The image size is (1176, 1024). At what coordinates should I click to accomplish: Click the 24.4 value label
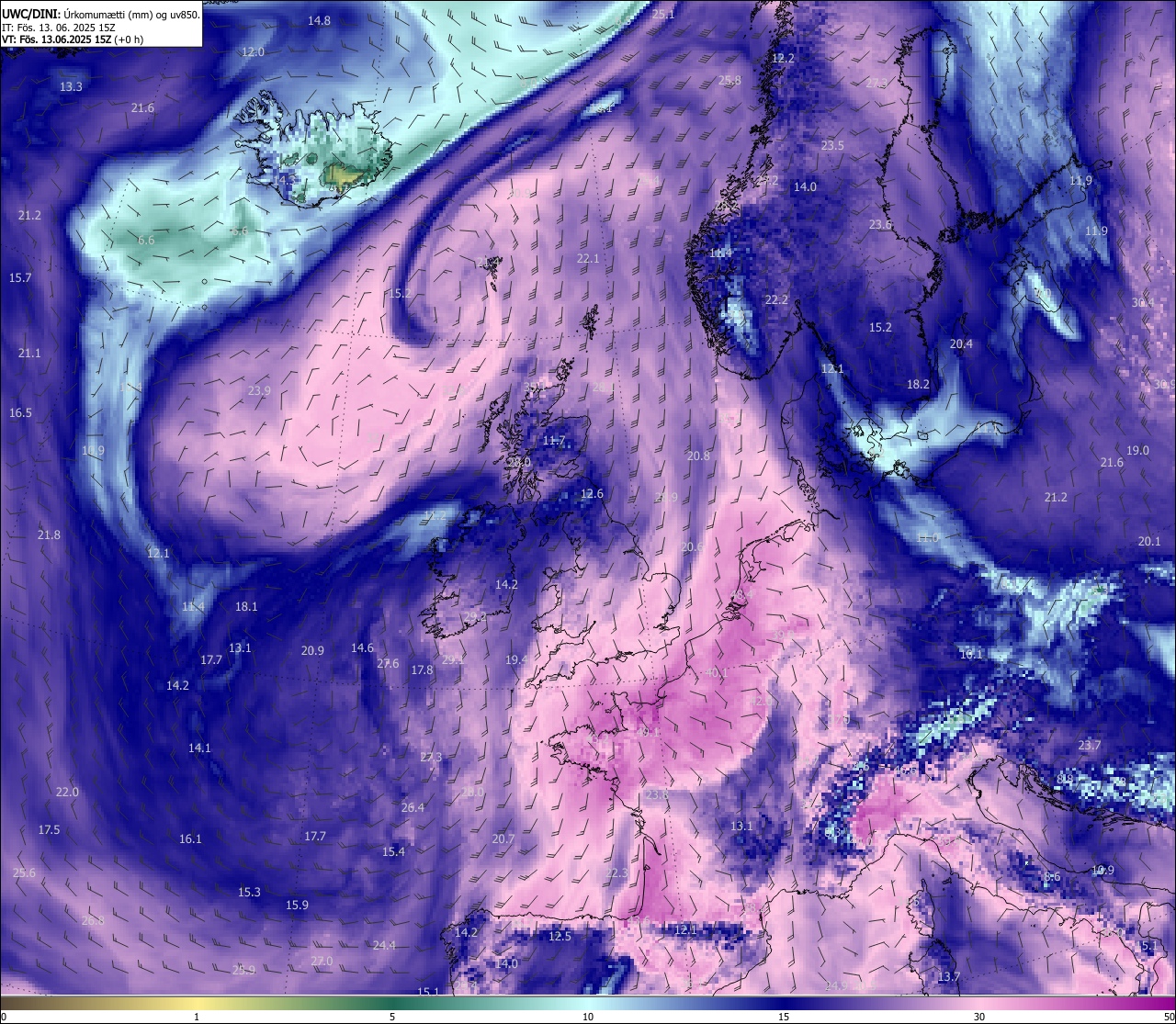pos(384,945)
